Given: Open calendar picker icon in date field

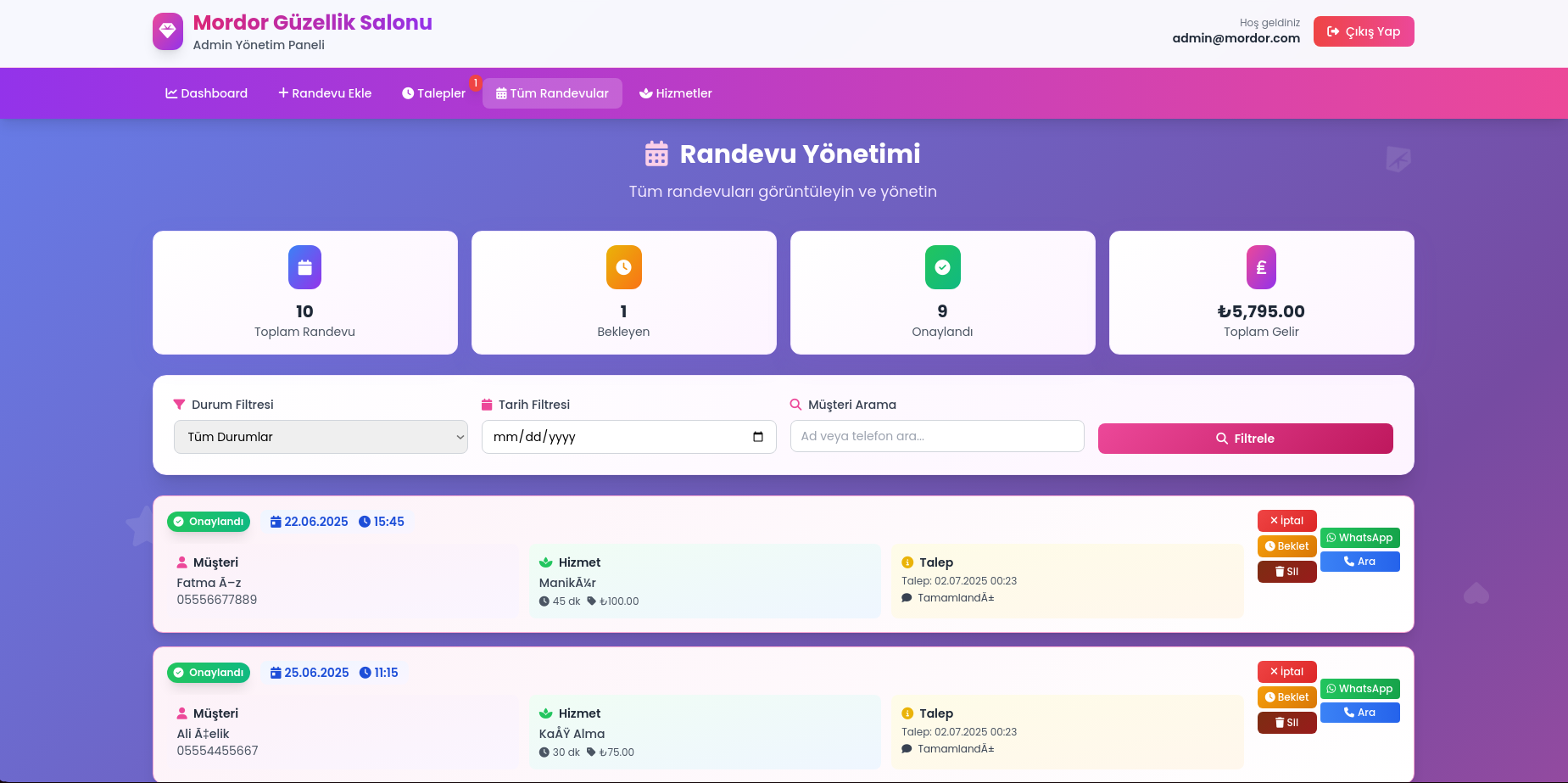Looking at the screenshot, I should point(757,437).
